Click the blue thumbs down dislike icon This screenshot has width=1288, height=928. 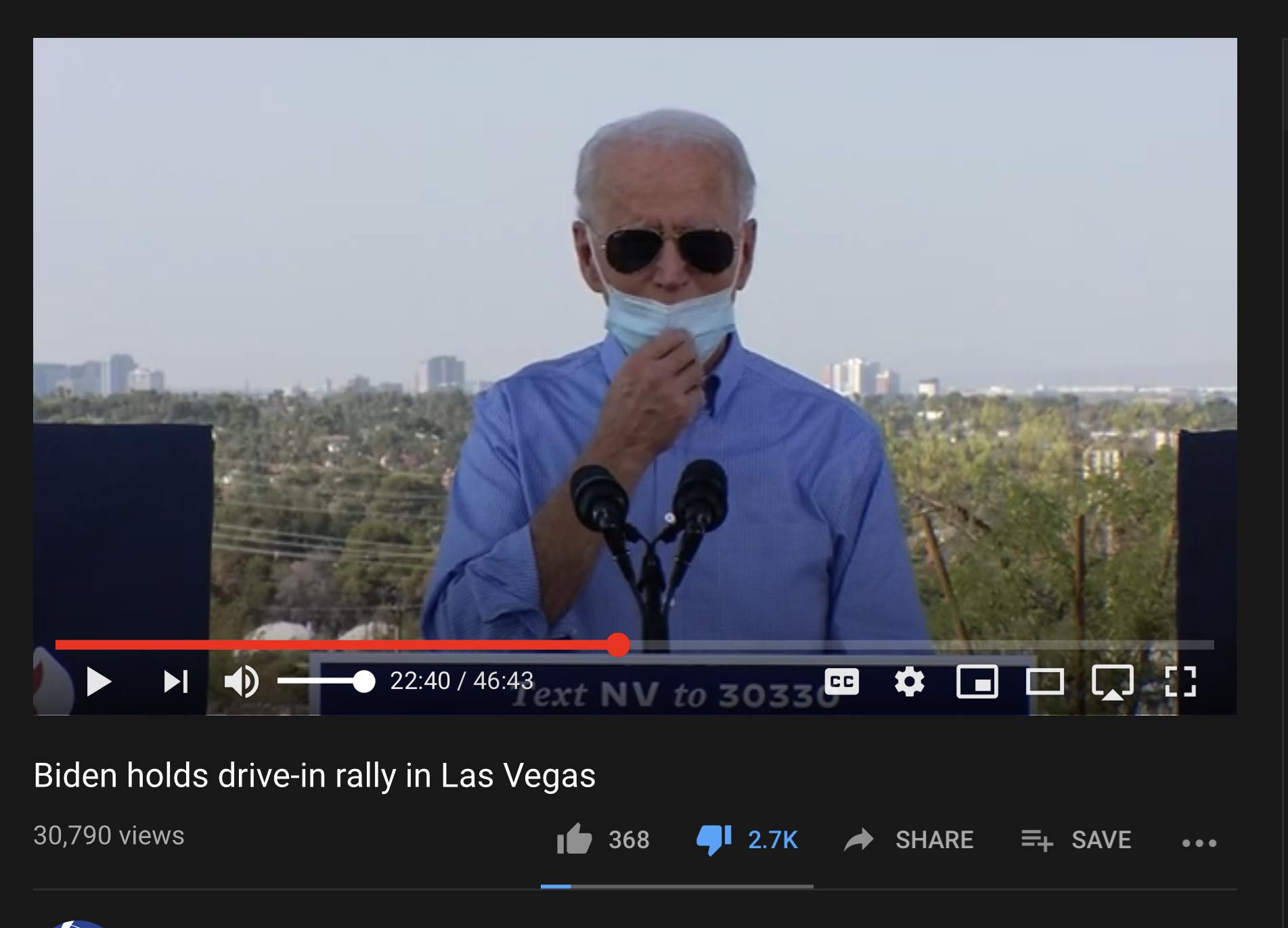coord(714,840)
